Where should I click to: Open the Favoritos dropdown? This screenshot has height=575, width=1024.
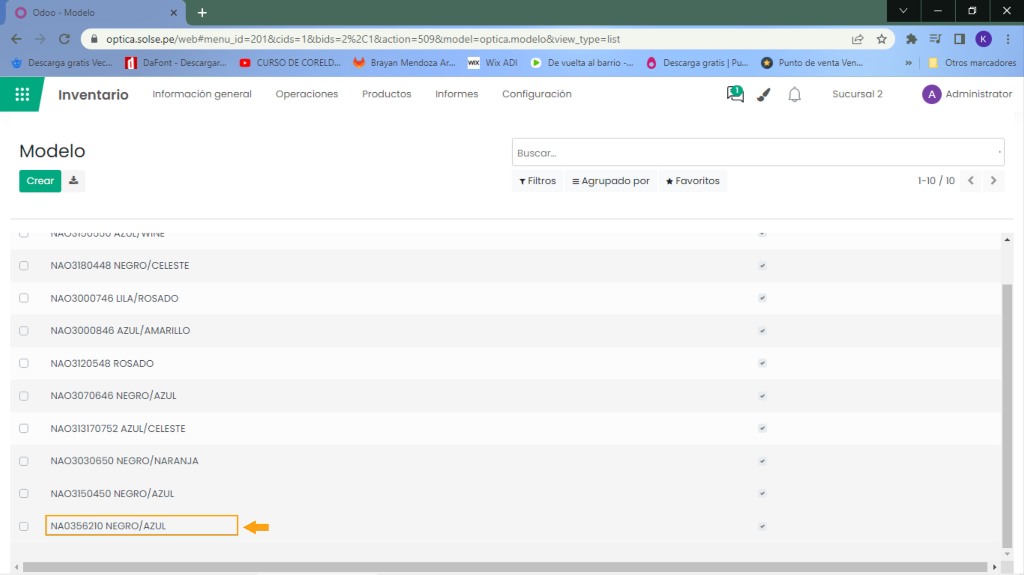tap(693, 181)
